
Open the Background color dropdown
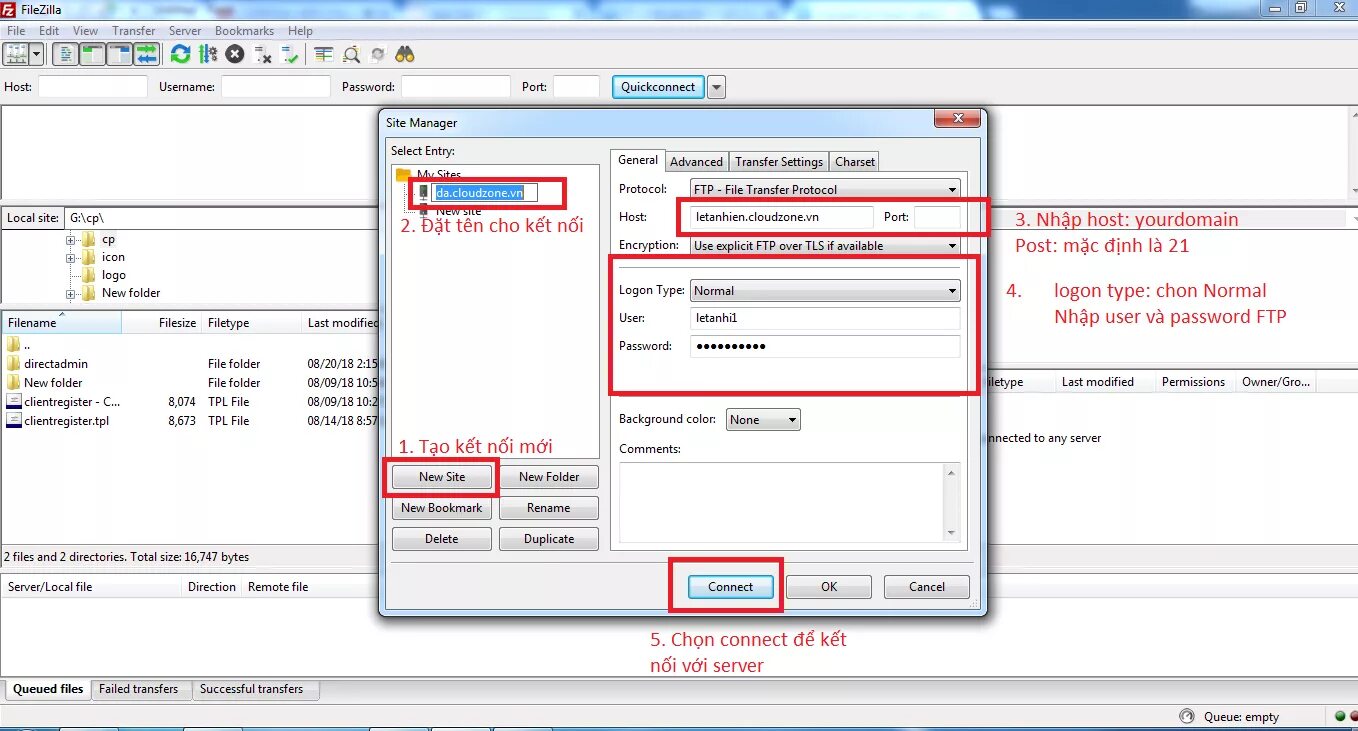click(763, 420)
